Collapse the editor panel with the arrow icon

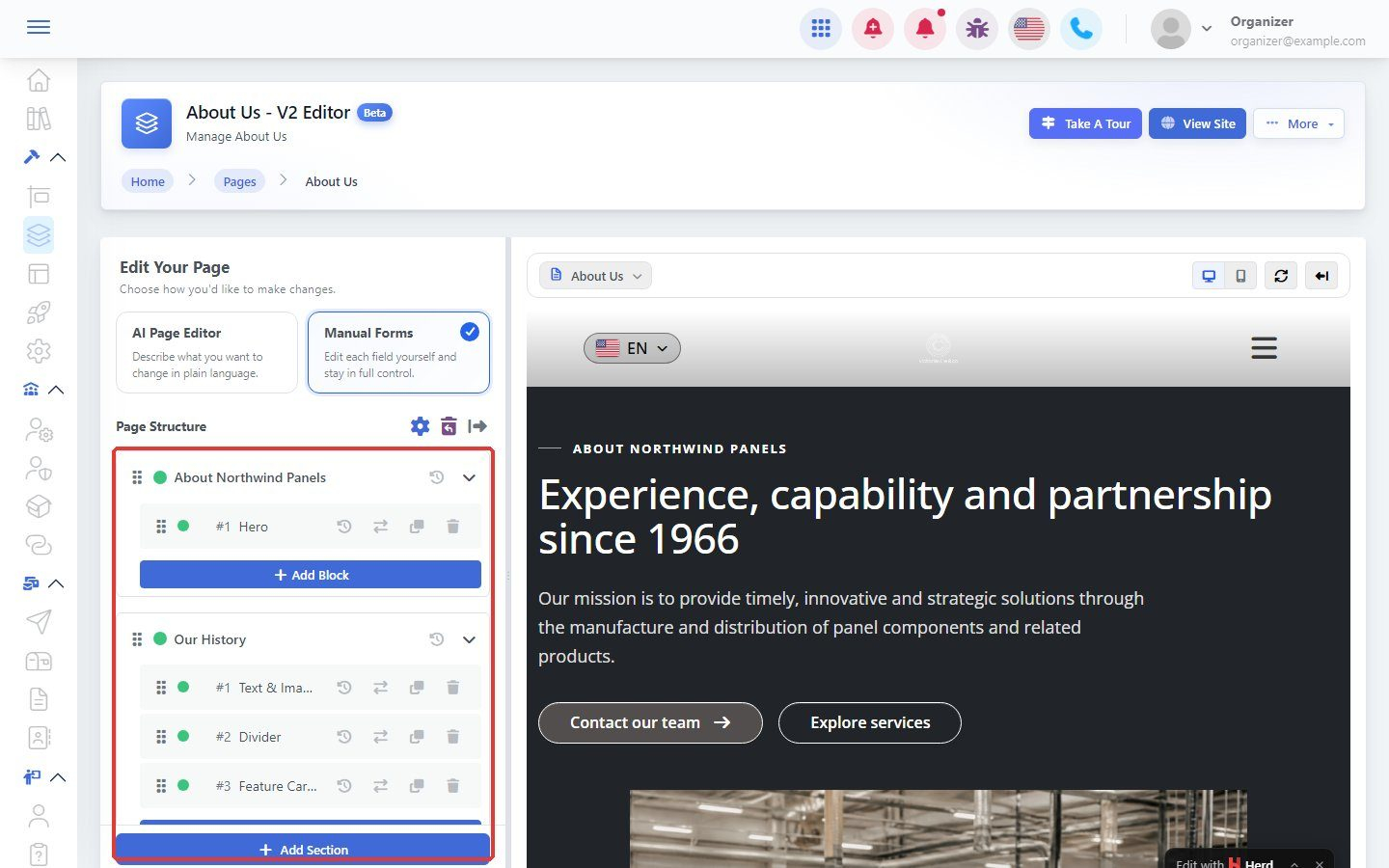[477, 426]
